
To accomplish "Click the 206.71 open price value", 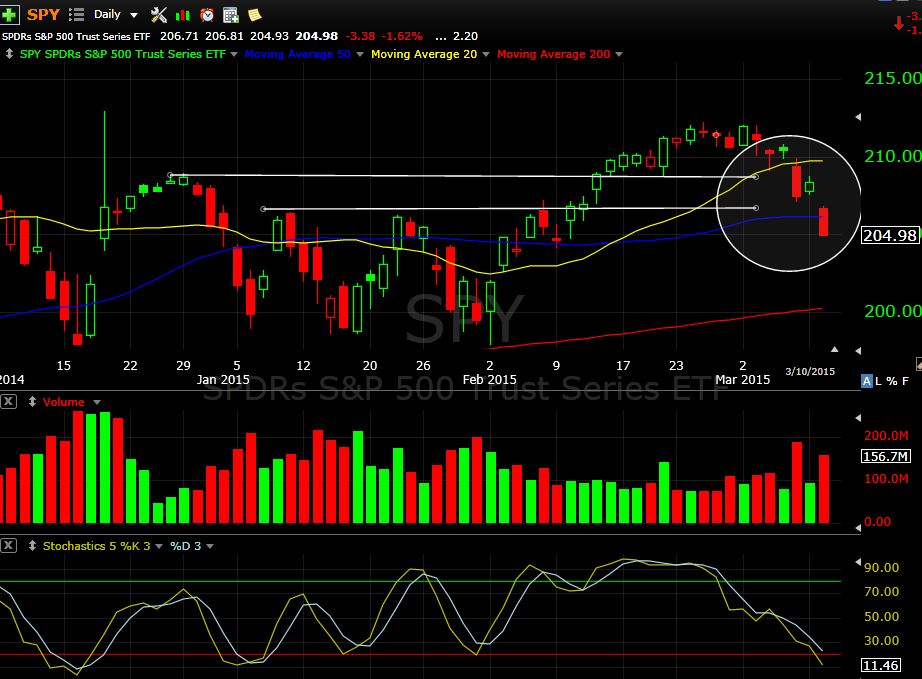I will pos(179,36).
